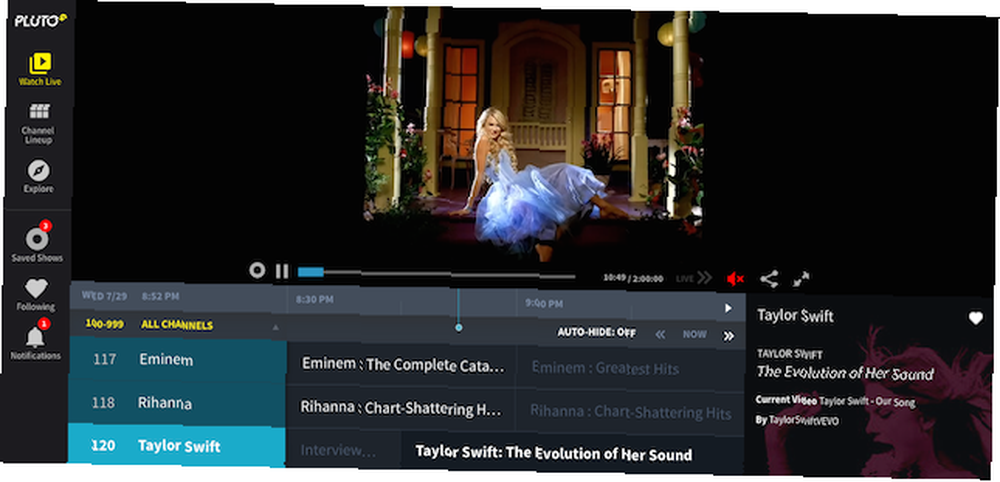
Task: Favorite Taylor Swift with heart icon
Action: pos(976,318)
